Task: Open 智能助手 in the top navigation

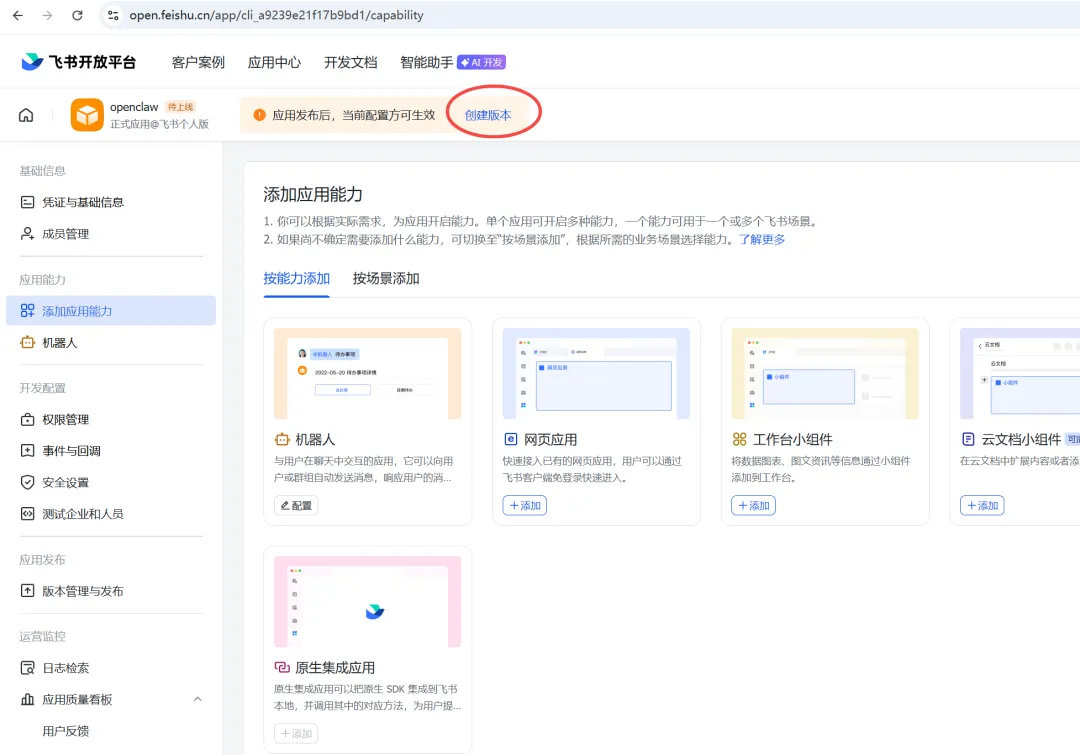Action: tap(426, 63)
